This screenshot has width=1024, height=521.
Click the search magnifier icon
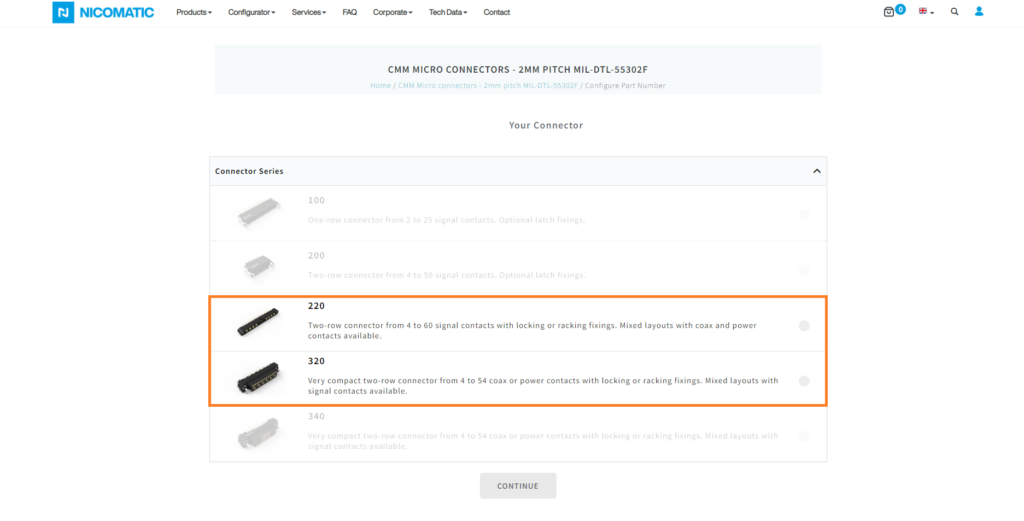pos(954,12)
